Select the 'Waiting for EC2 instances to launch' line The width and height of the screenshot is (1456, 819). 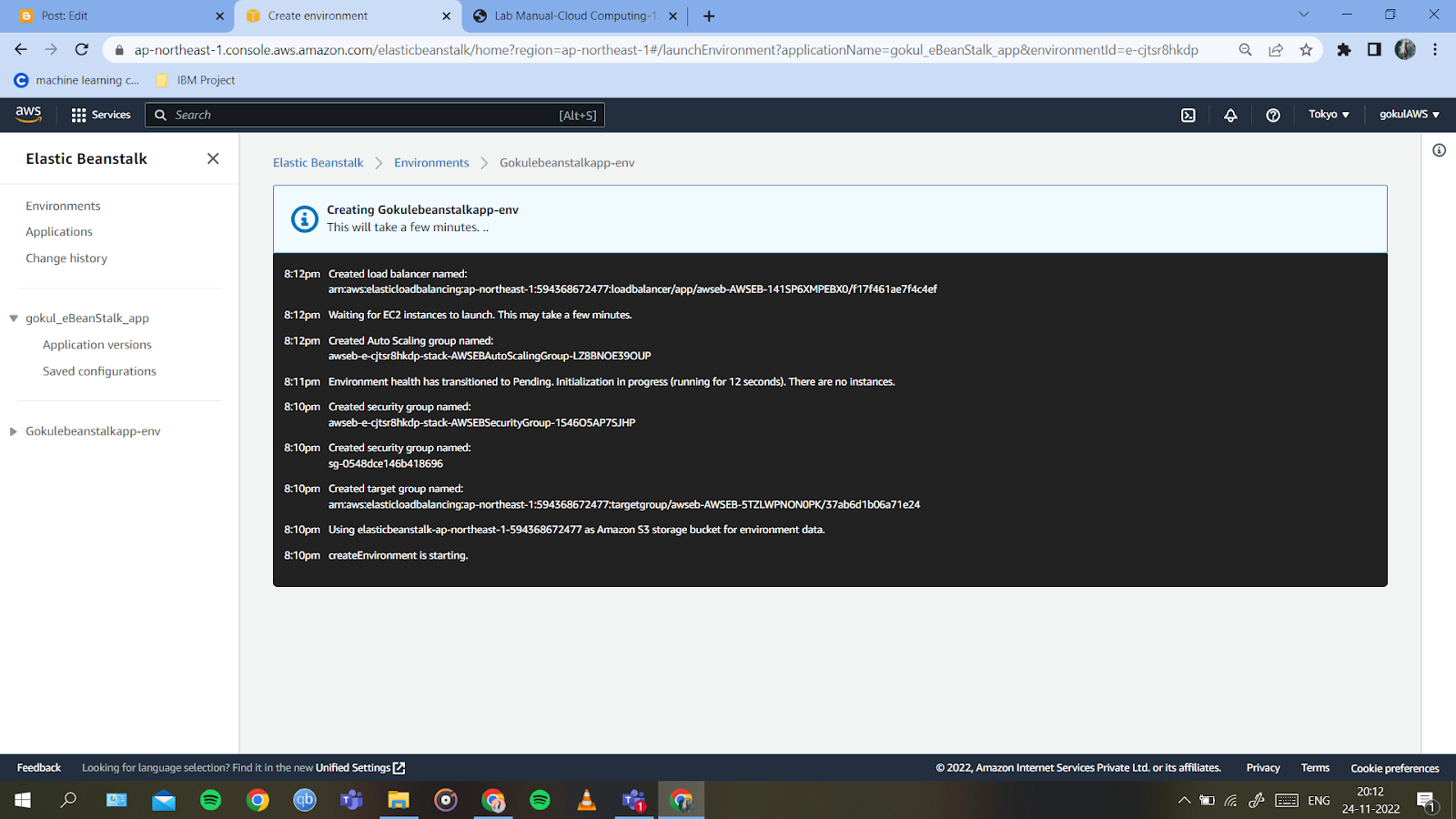click(x=480, y=315)
